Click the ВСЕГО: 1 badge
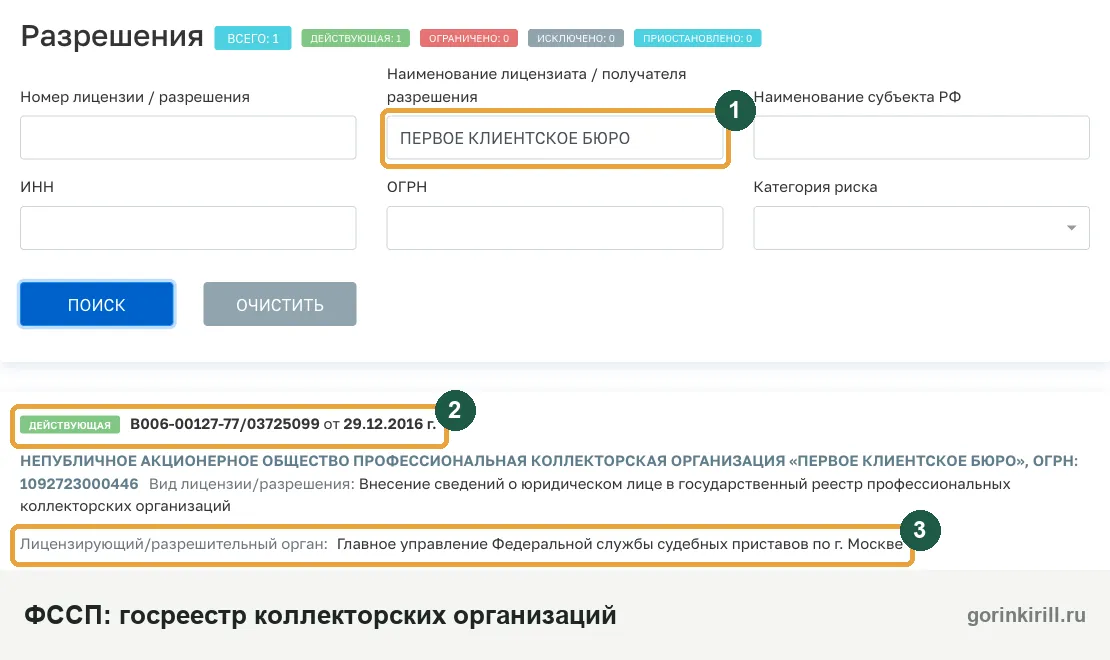 point(253,38)
